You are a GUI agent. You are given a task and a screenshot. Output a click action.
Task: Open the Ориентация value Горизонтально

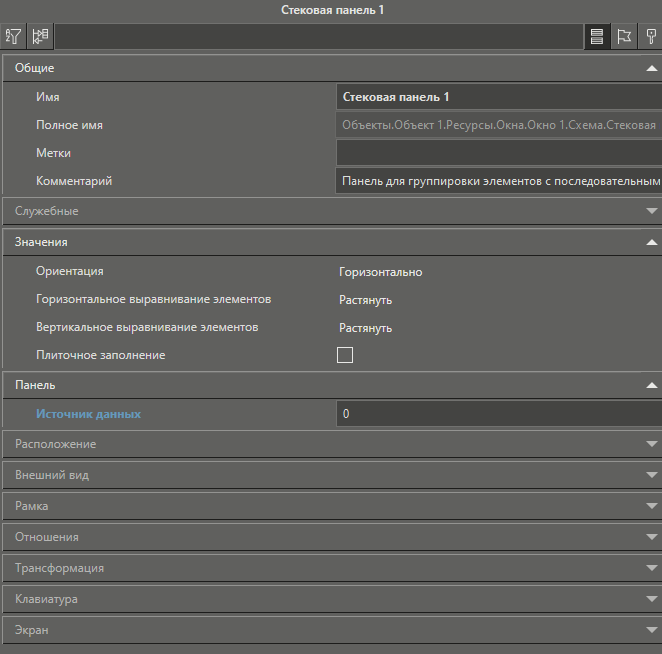(x=380, y=272)
